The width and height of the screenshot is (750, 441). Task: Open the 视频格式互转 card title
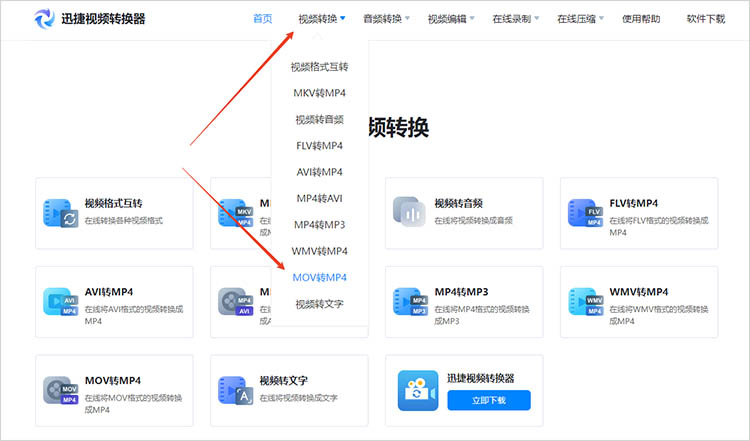[x=114, y=203]
